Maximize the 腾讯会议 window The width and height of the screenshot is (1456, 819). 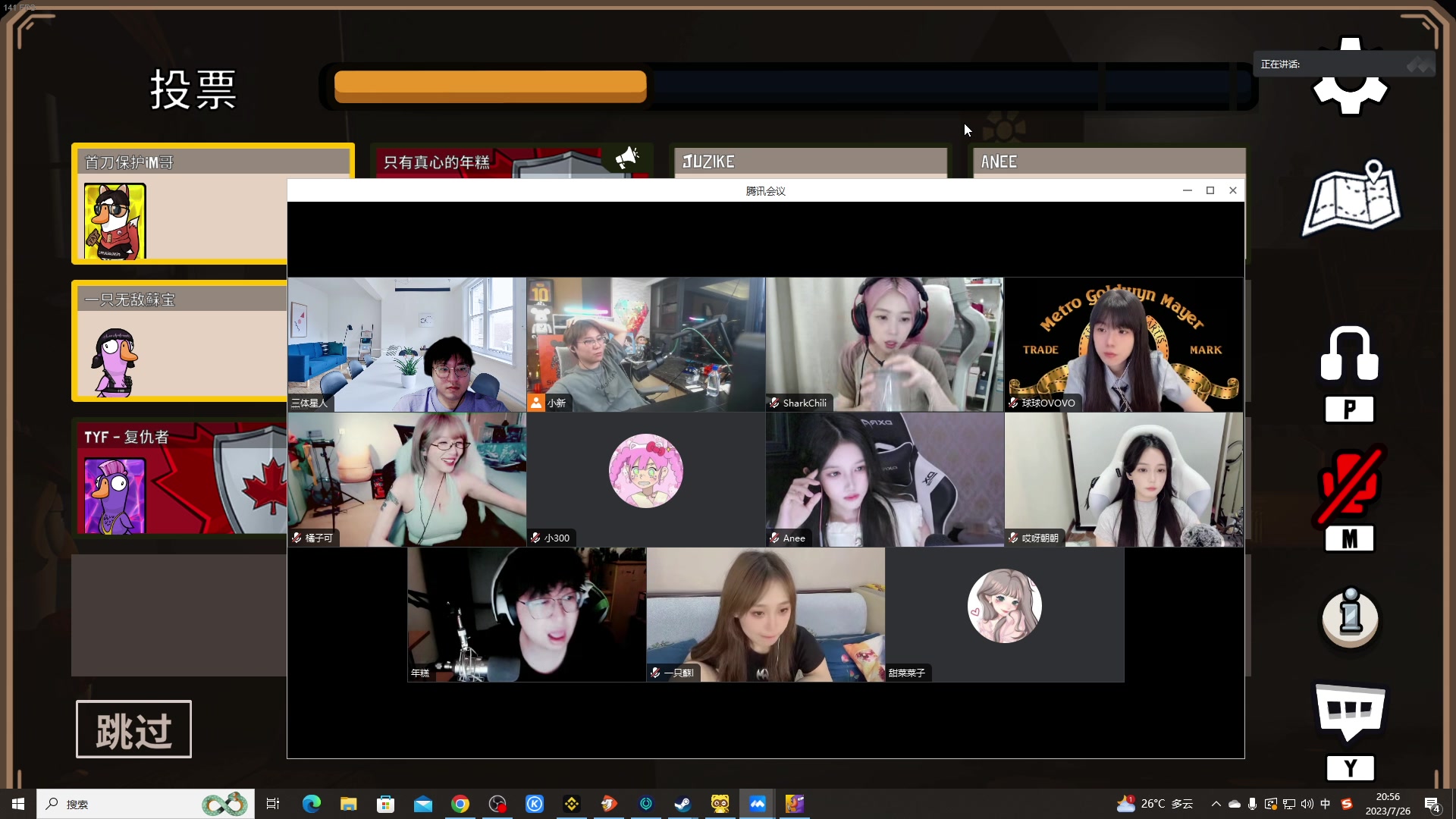click(x=1210, y=190)
